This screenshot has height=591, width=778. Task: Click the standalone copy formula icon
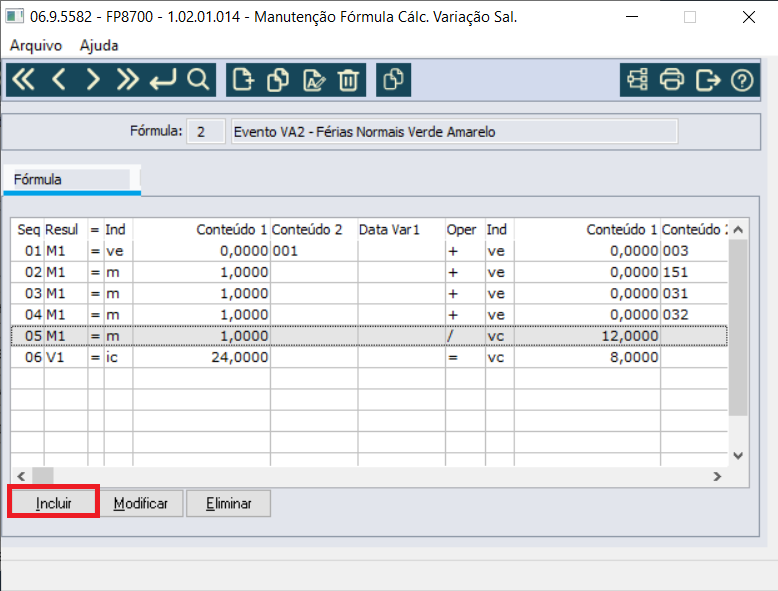393,80
